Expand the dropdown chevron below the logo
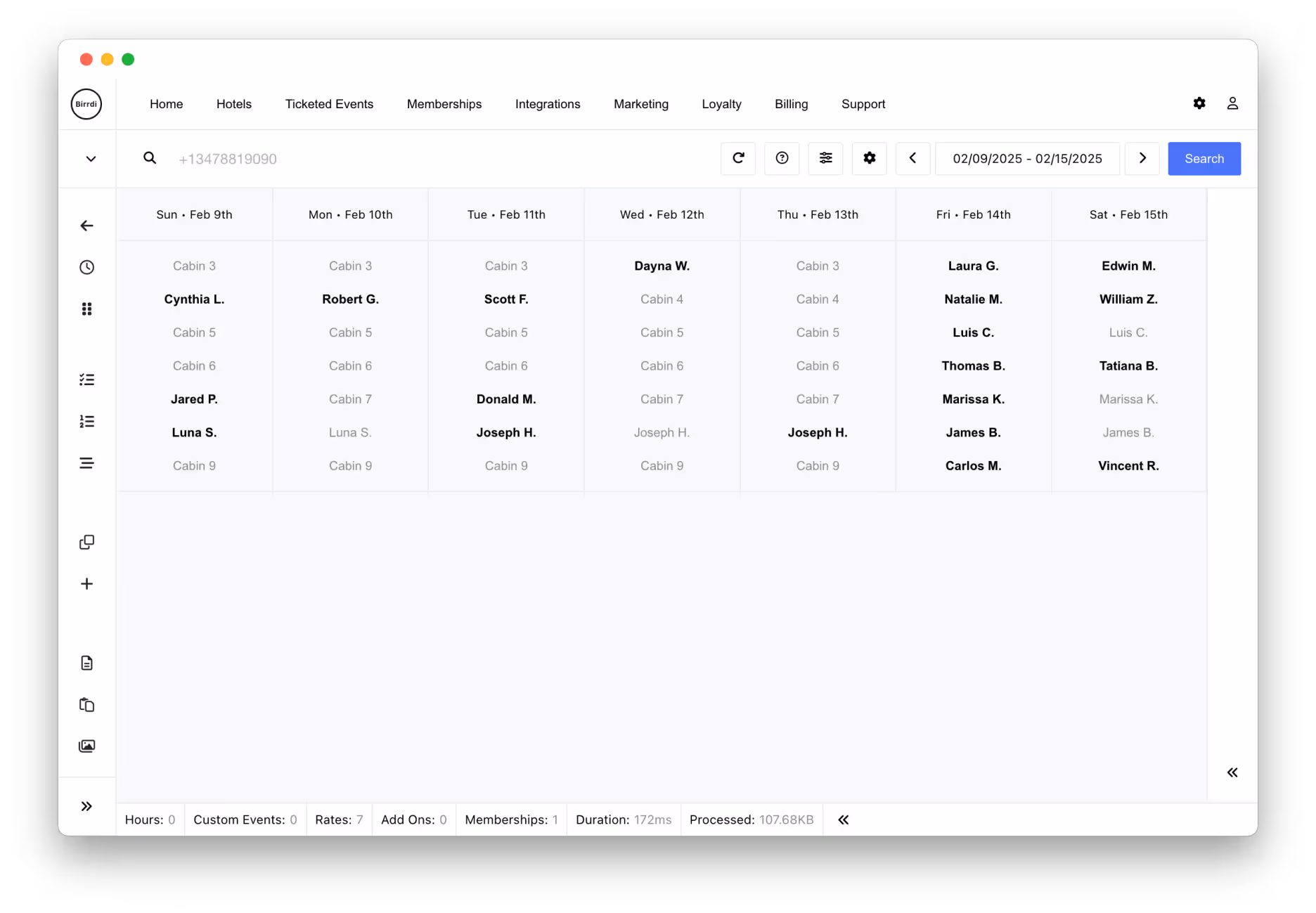 pyautogui.click(x=91, y=159)
